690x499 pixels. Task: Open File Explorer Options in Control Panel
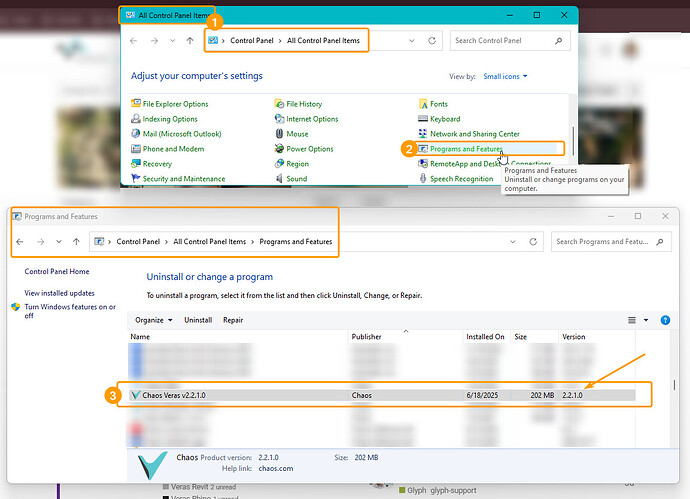pos(170,104)
